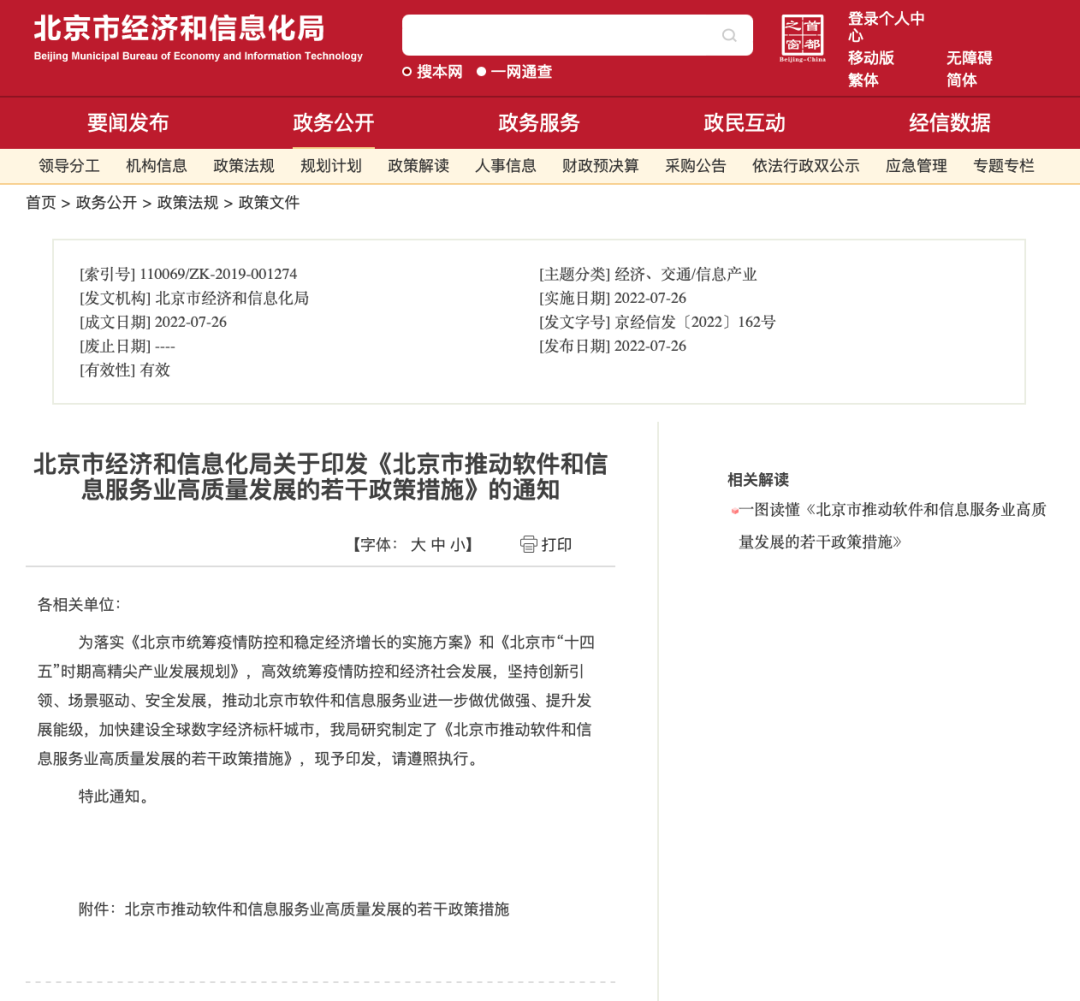The height and width of the screenshot is (1001, 1080).
Task: Set font size to 大
Action: tap(418, 545)
